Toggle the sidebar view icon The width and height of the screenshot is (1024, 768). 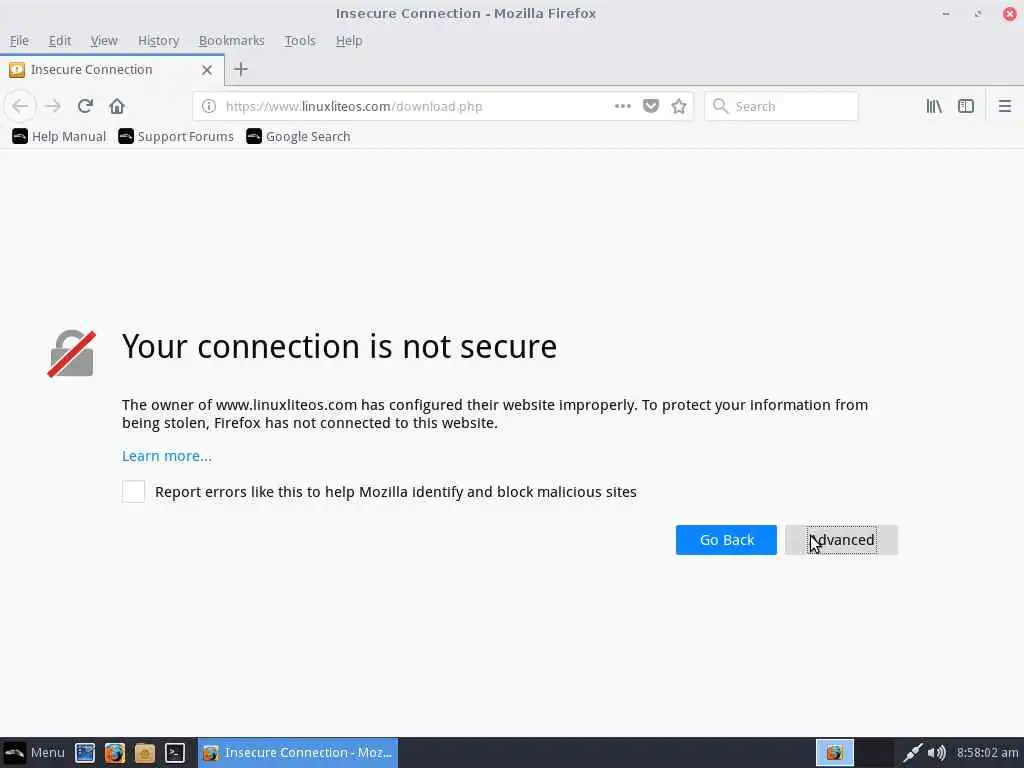[x=966, y=106]
